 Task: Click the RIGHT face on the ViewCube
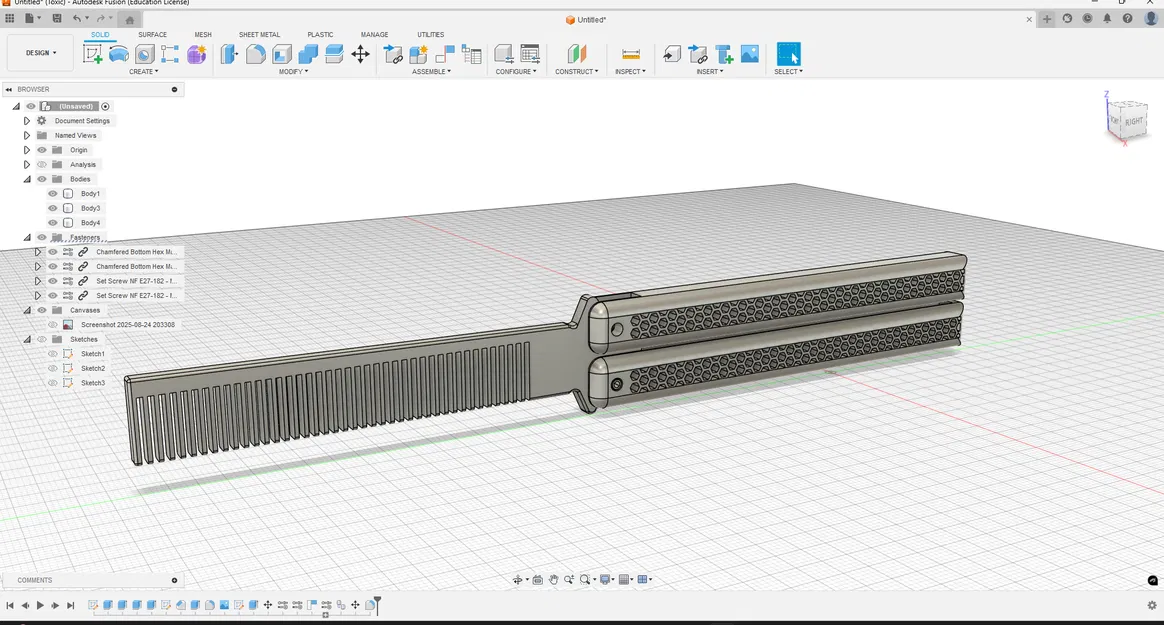click(1135, 122)
